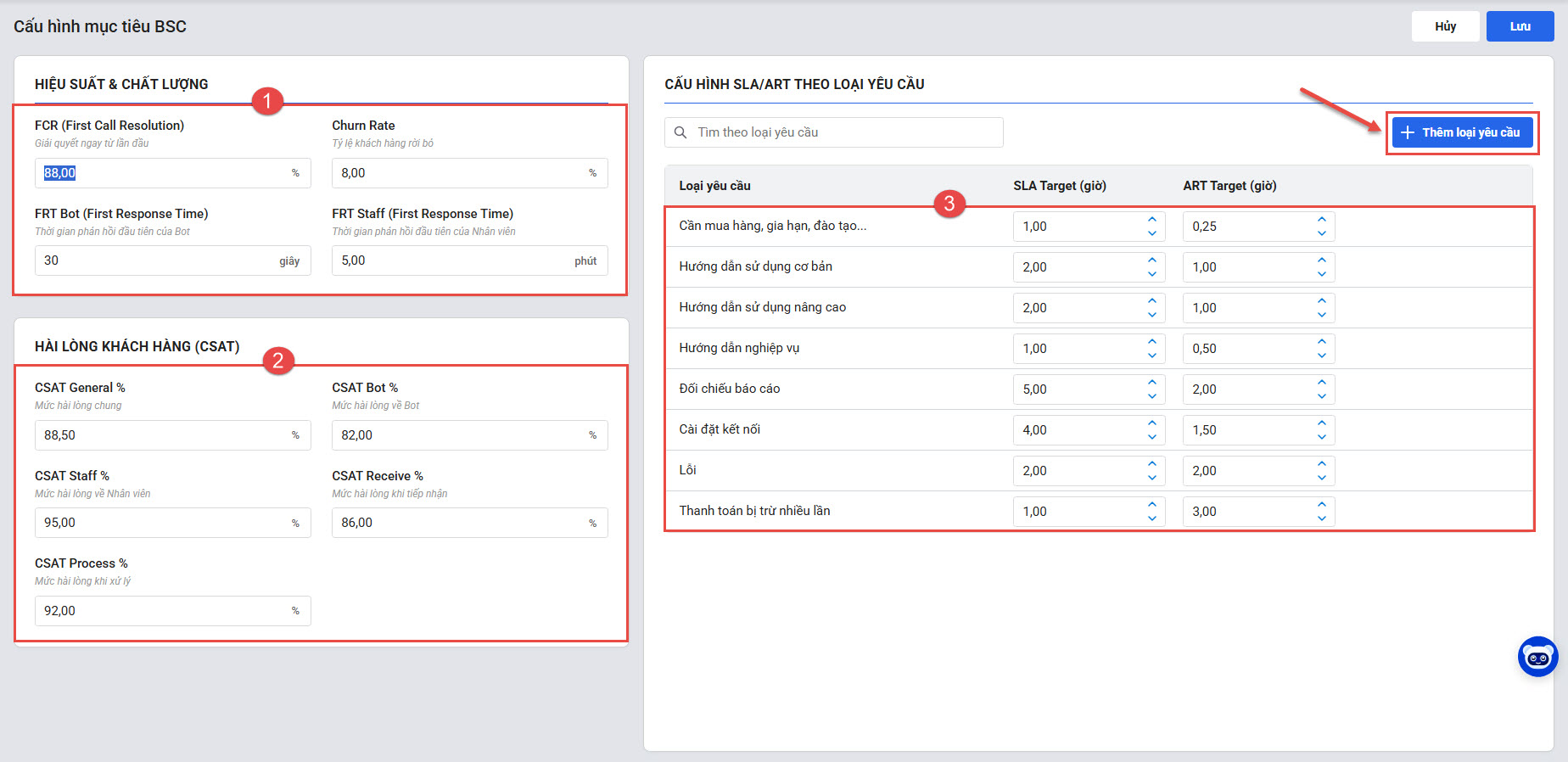1568x762 pixels.
Task: Open the chatbot assistant floating icon
Action: click(1537, 657)
